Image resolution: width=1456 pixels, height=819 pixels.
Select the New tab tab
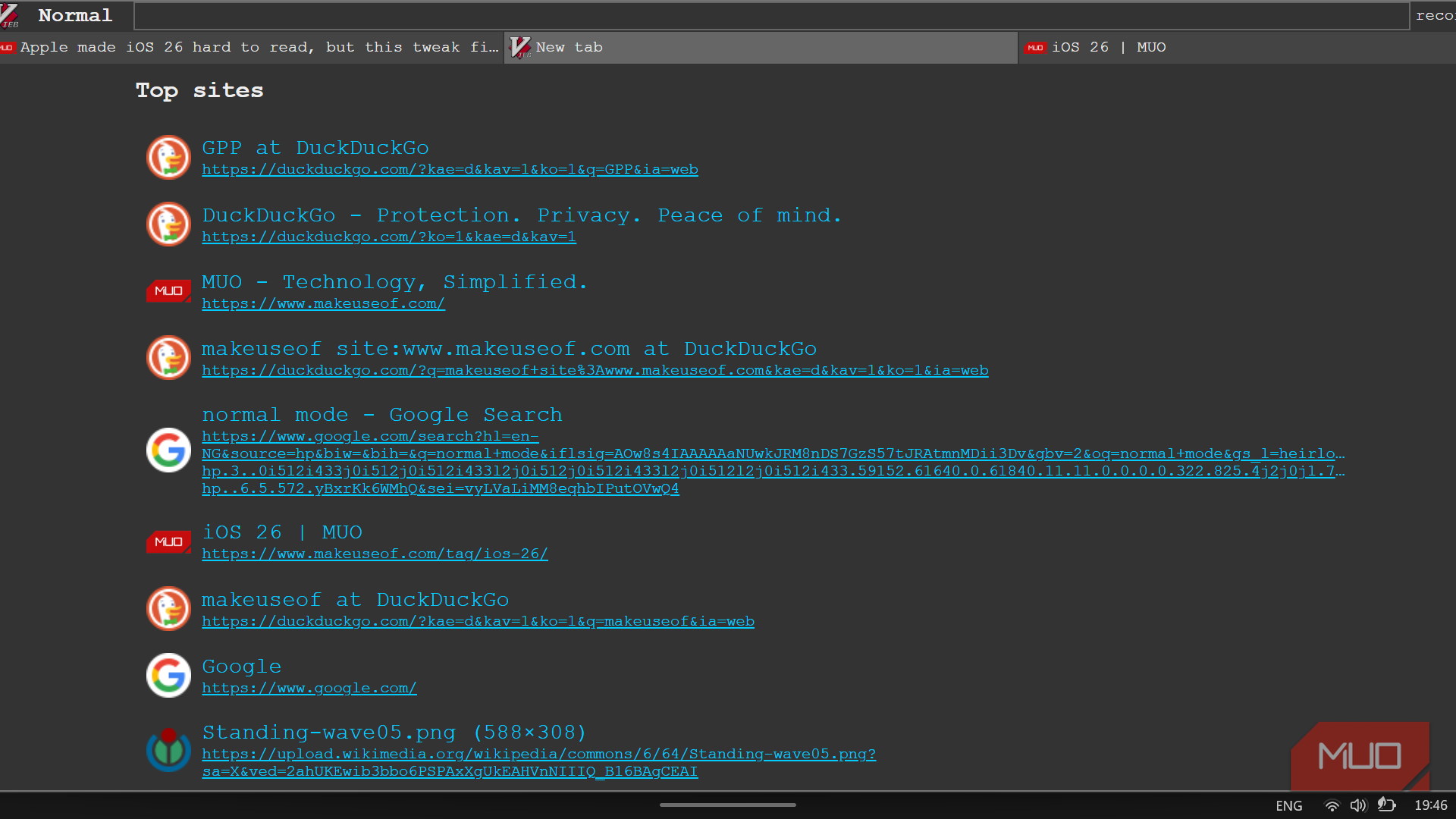(x=761, y=47)
